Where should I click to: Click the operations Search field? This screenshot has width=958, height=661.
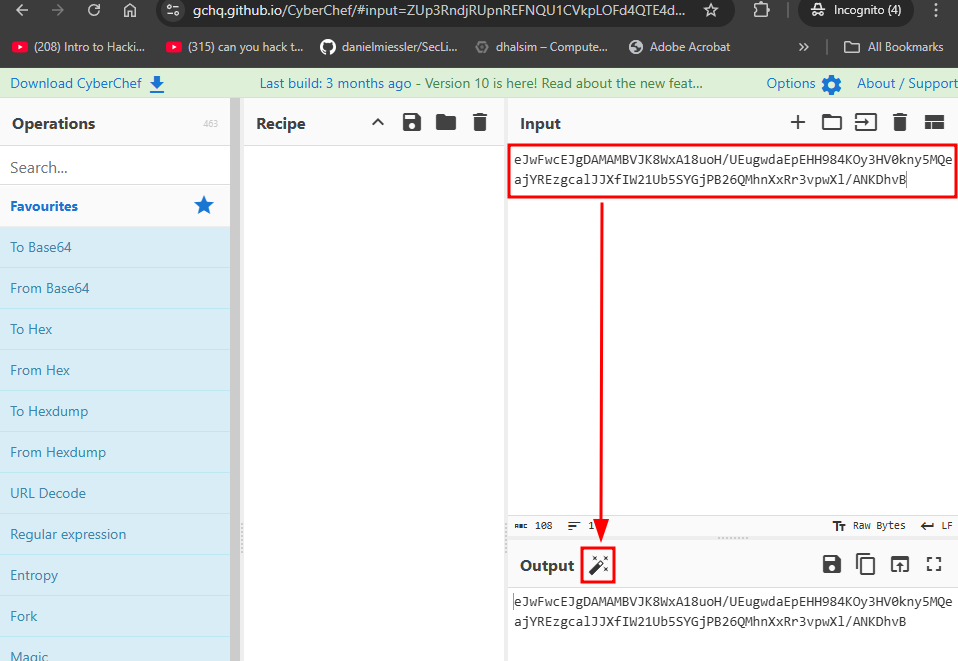115,167
